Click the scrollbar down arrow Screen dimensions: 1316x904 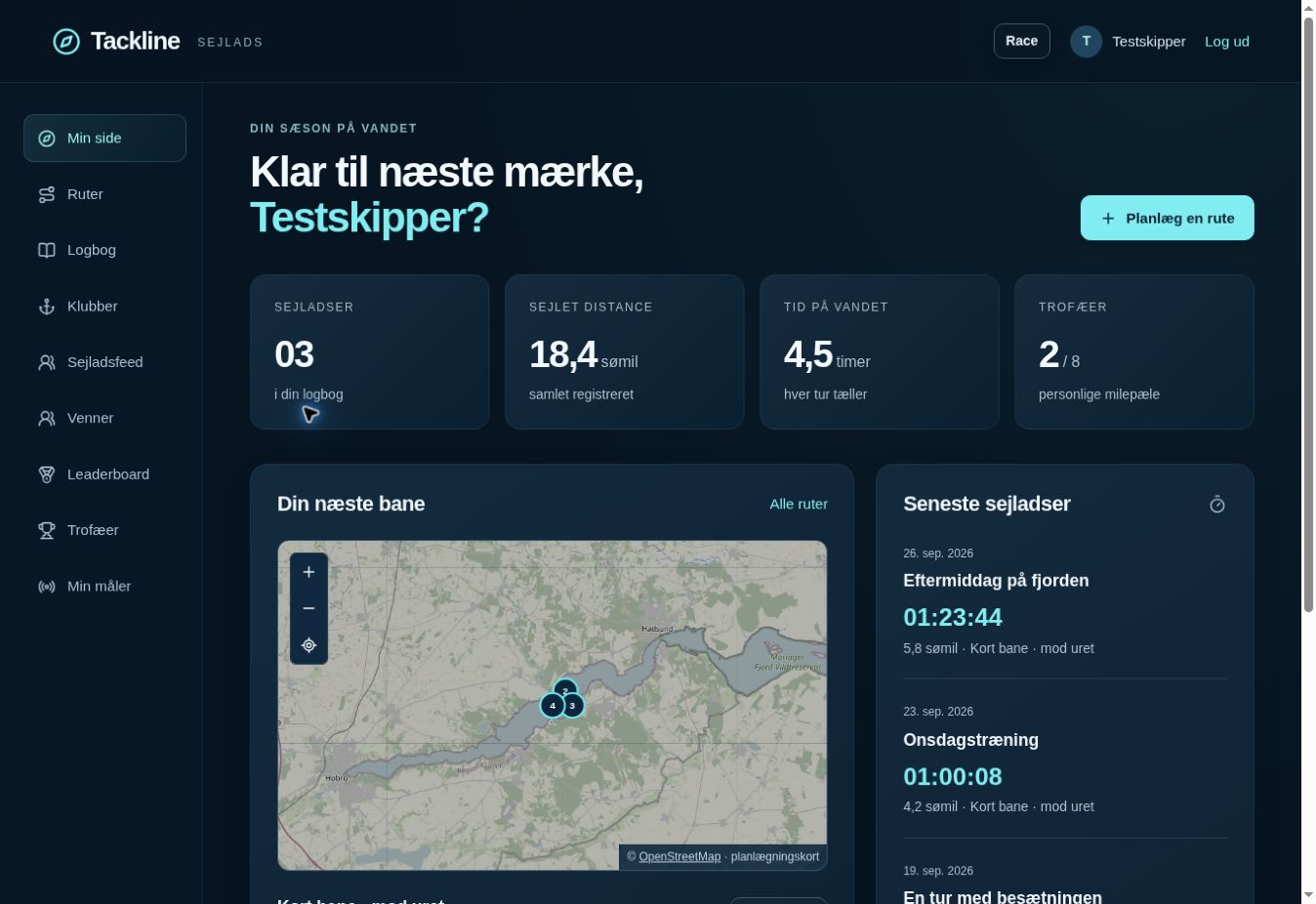point(1308,895)
